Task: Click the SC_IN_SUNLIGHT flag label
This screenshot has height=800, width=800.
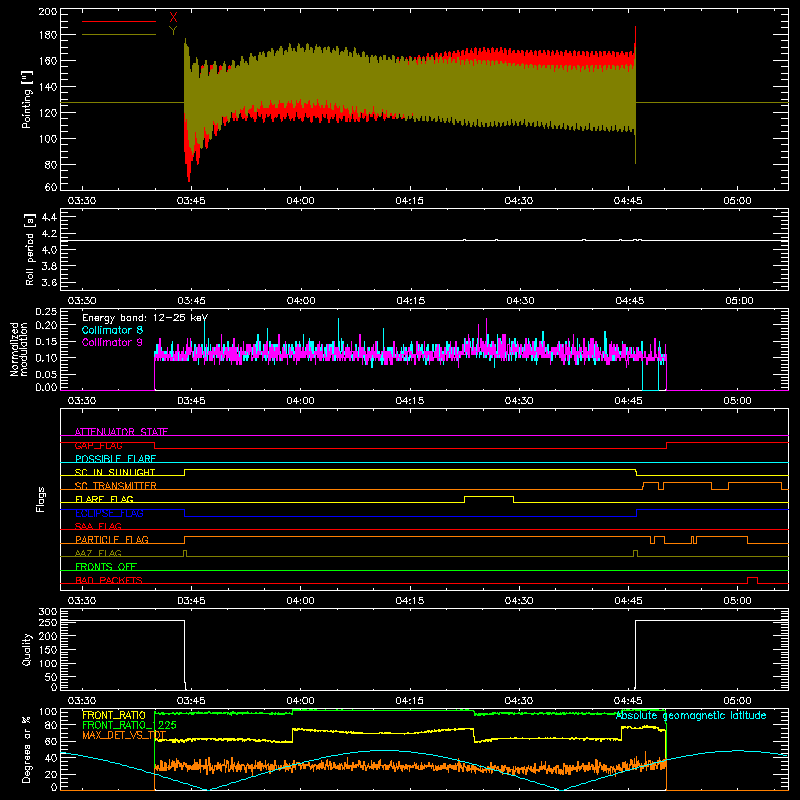Action: 115,472
